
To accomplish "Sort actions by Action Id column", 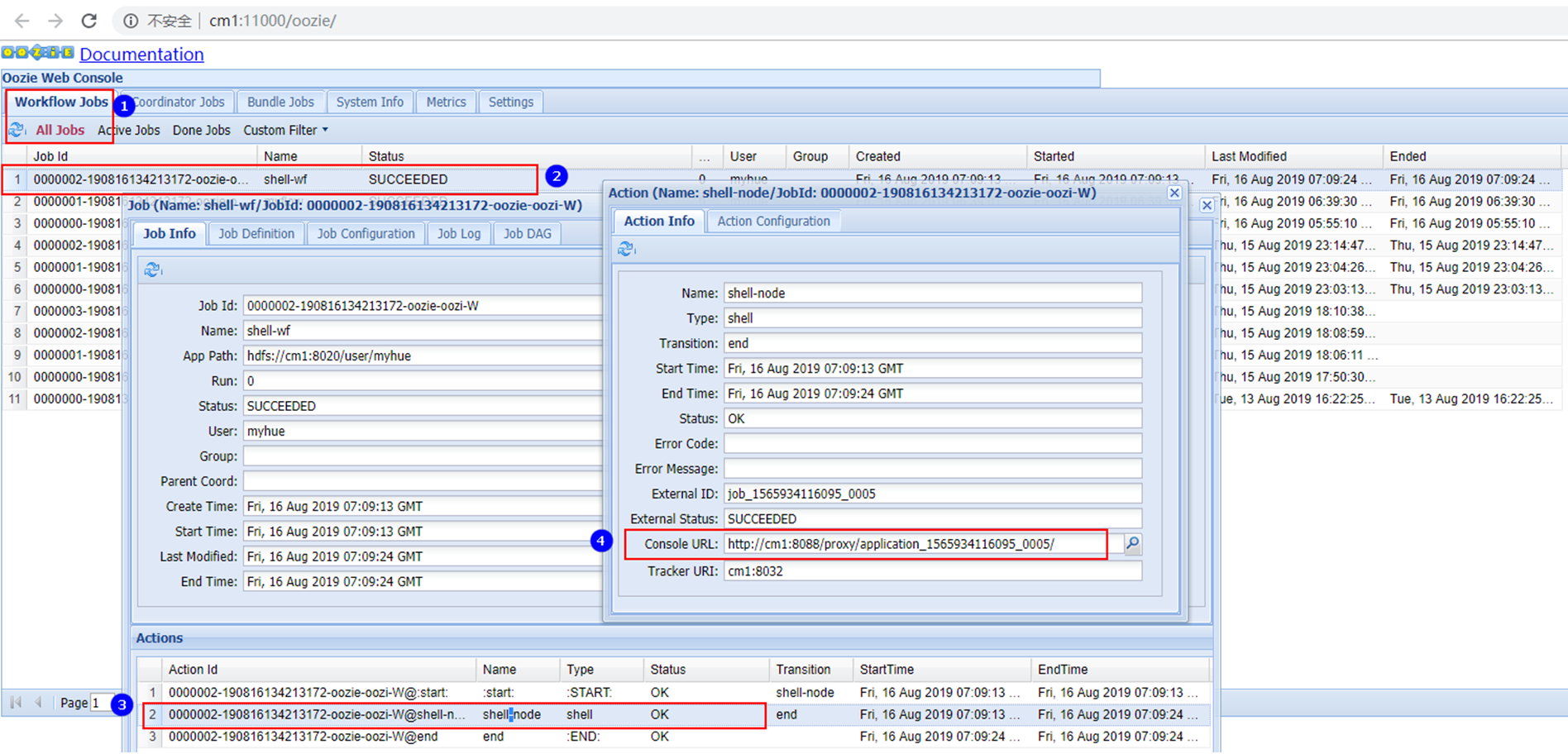I will 319,670.
